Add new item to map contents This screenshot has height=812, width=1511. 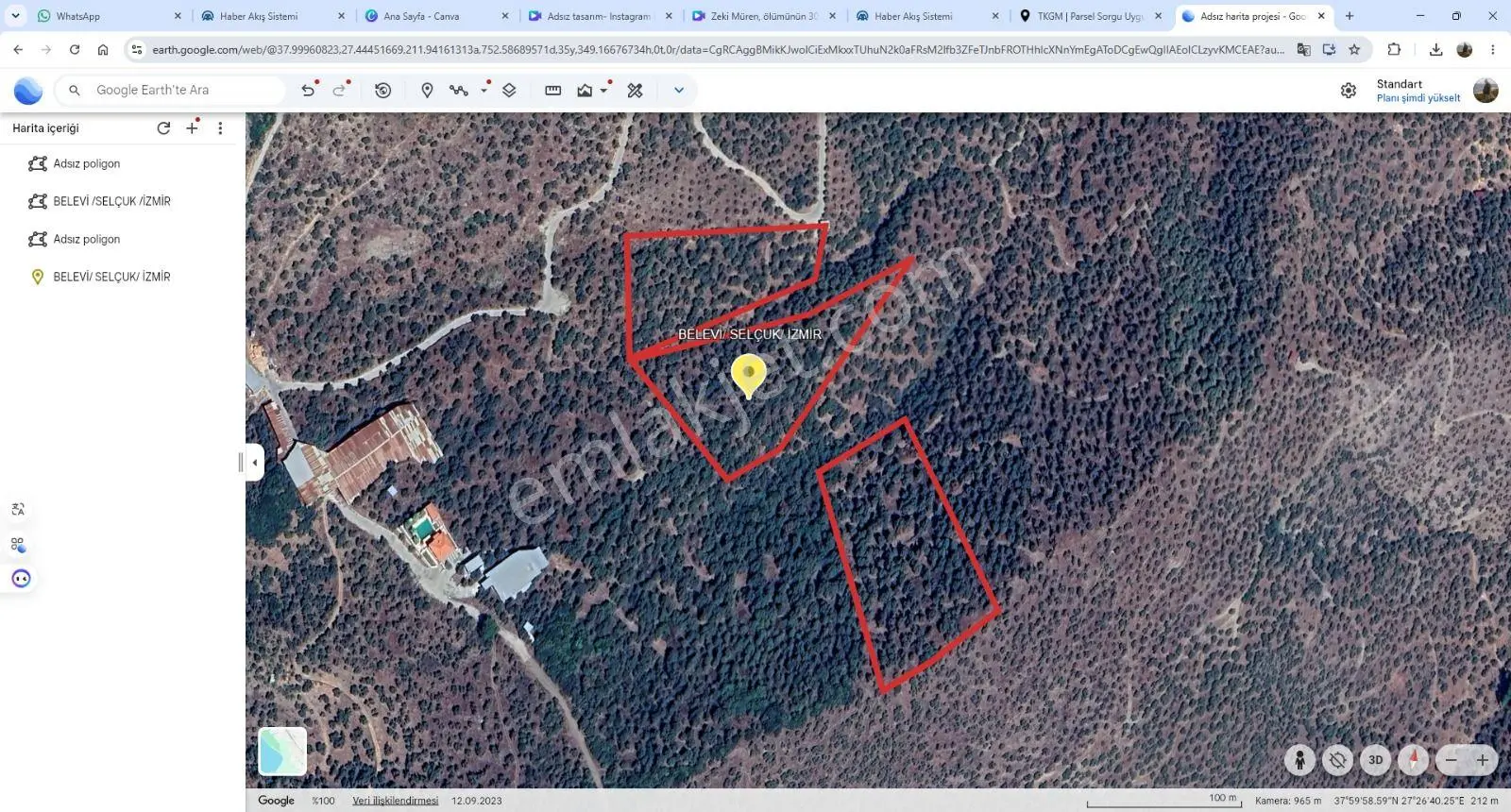point(192,128)
